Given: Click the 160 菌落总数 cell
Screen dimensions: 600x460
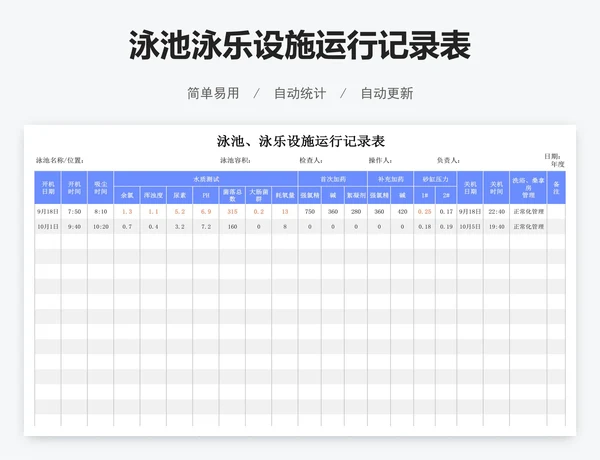Looking at the screenshot, I should pyautogui.click(x=232, y=227).
